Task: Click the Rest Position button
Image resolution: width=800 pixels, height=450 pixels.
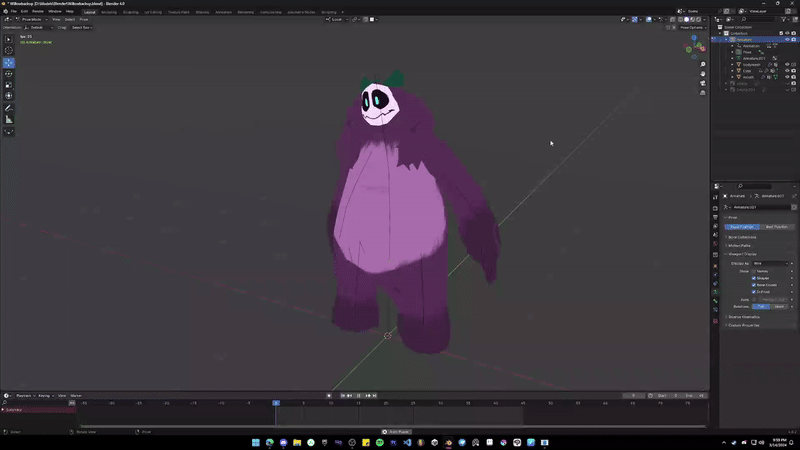Action: (x=777, y=227)
